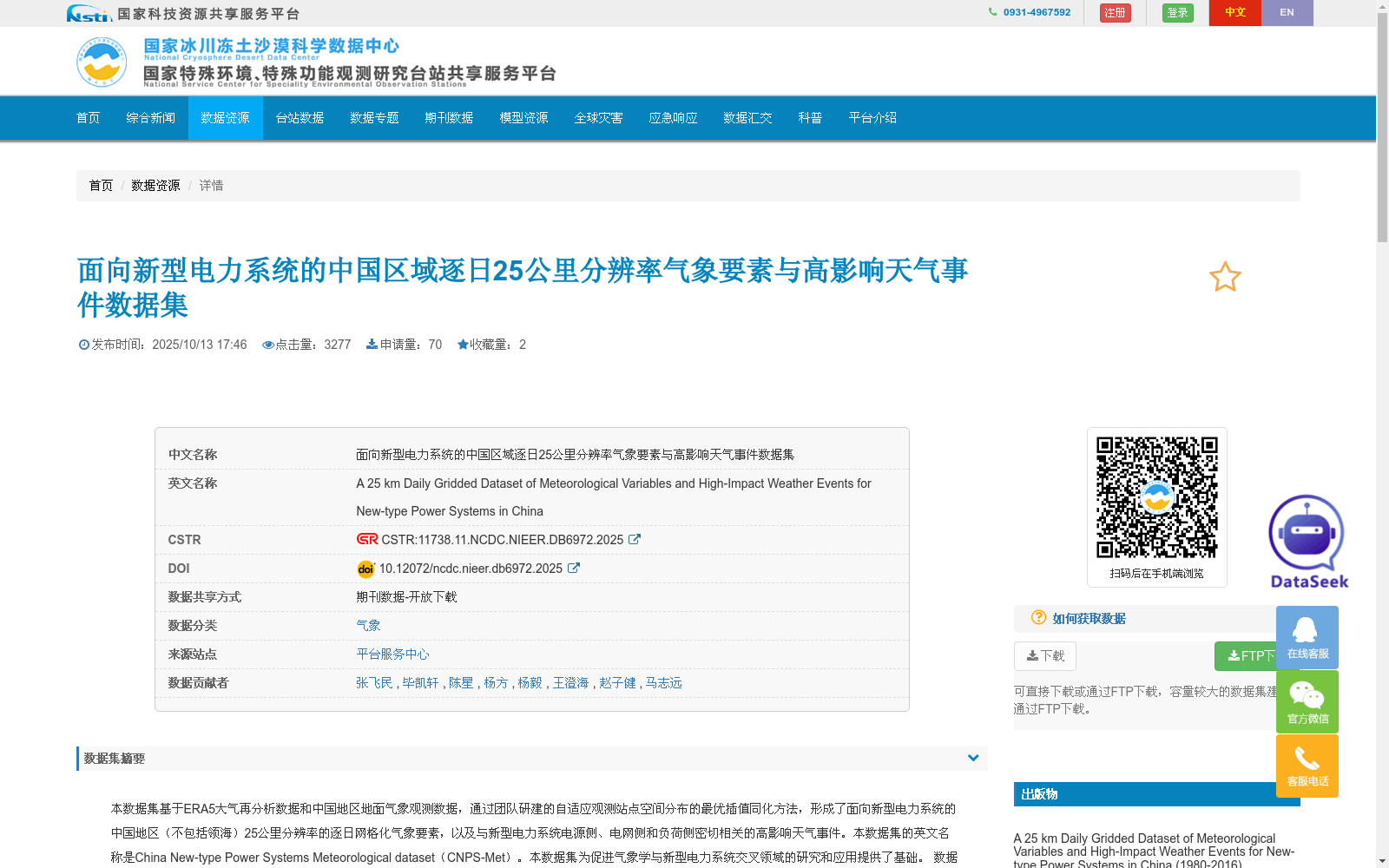Click the page vertical scrollbar thumb
The image size is (1389, 868).
pyautogui.click(x=1382, y=128)
